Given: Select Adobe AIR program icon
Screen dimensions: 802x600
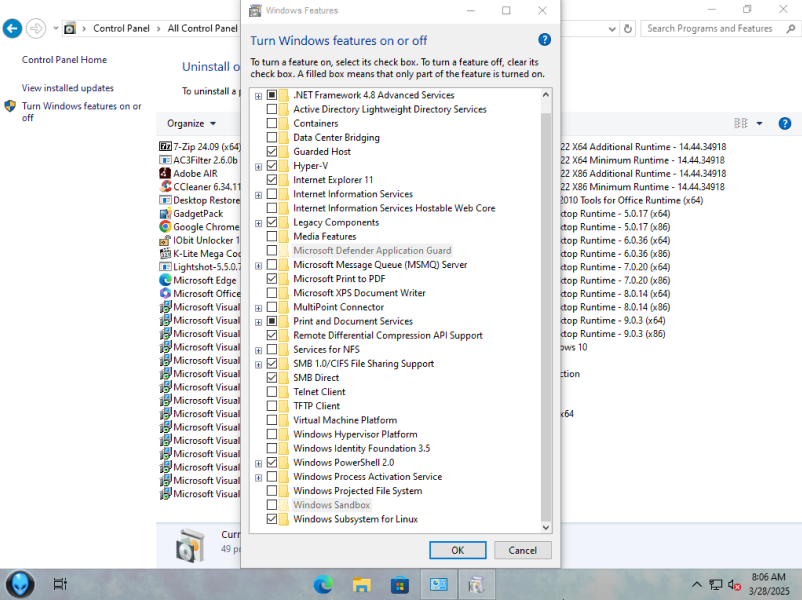Looking at the screenshot, I should click(x=165, y=173).
